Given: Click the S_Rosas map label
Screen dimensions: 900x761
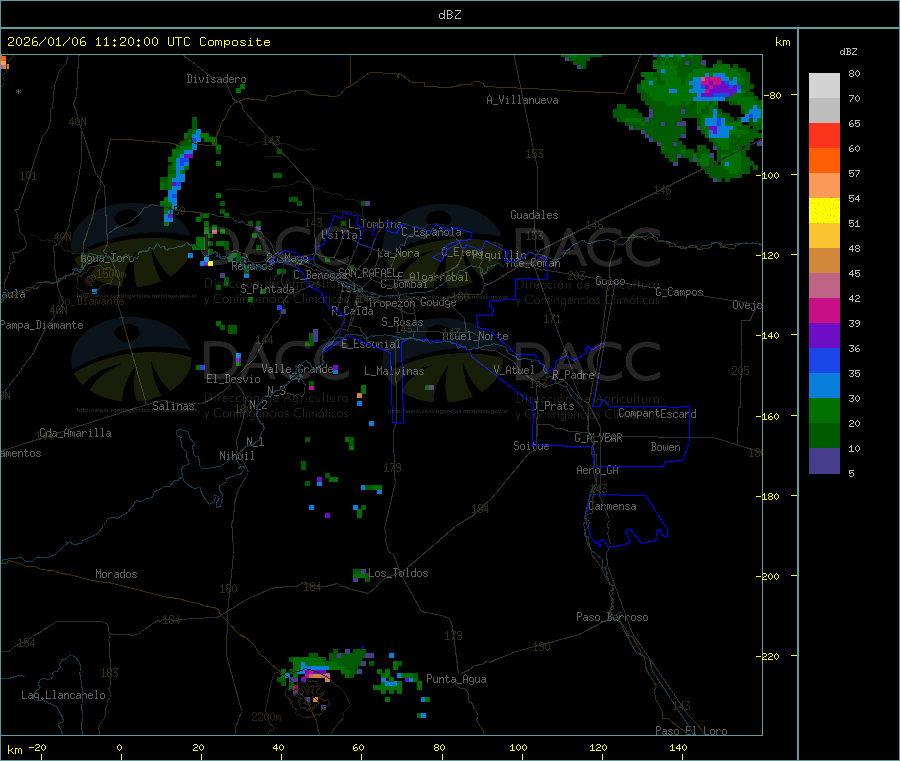Looking at the screenshot, I should 402,322.
